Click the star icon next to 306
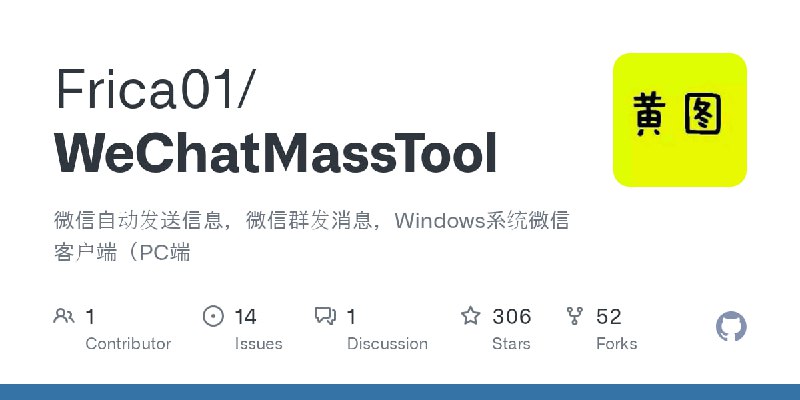 point(470,316)
